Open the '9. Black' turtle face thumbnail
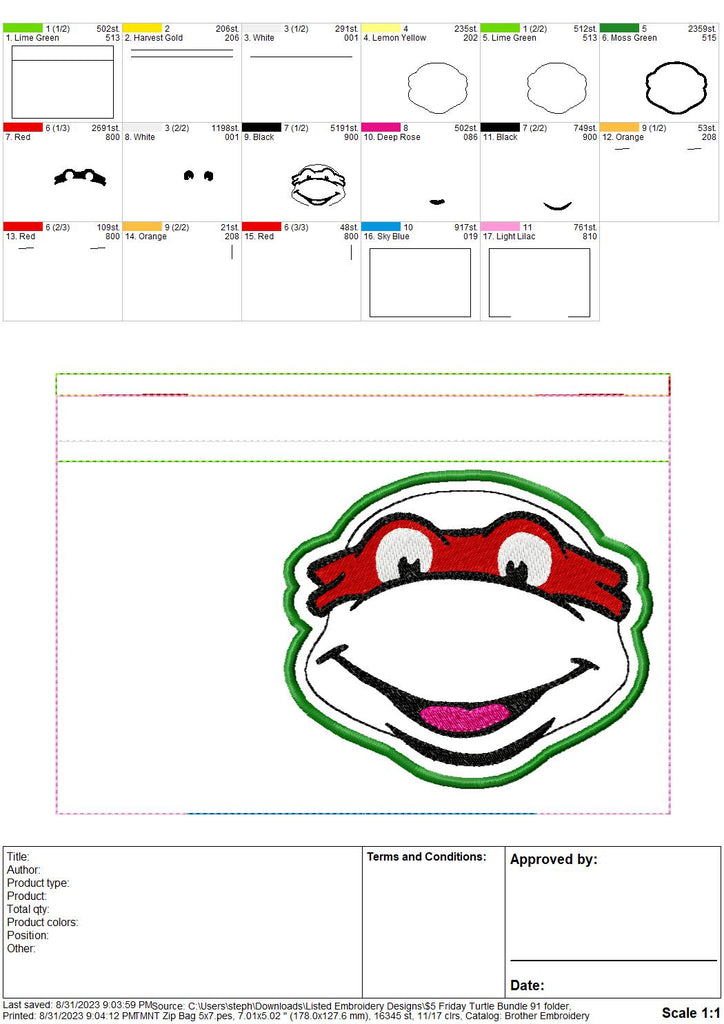 (318, 185)
